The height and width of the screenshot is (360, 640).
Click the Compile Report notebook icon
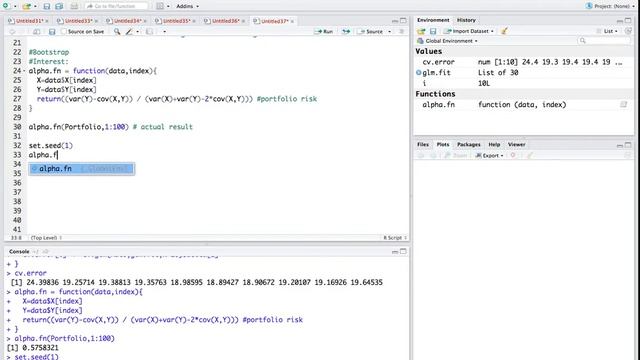[149, 31]
